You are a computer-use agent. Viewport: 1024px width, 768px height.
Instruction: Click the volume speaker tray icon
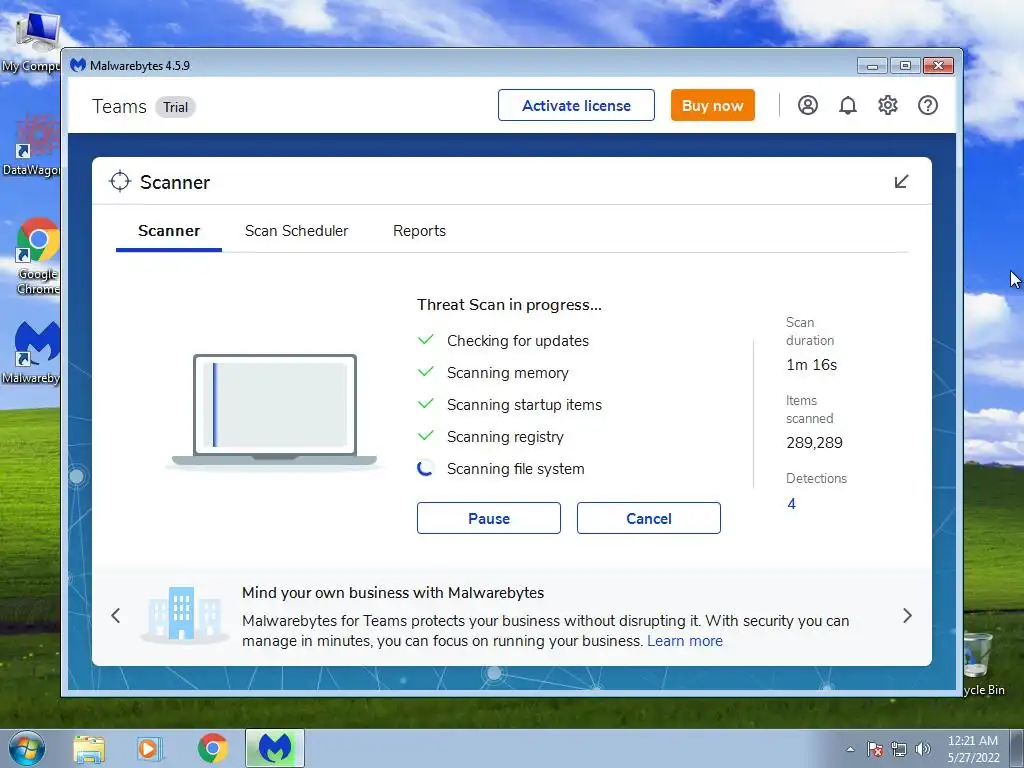(x=923, y=749)
